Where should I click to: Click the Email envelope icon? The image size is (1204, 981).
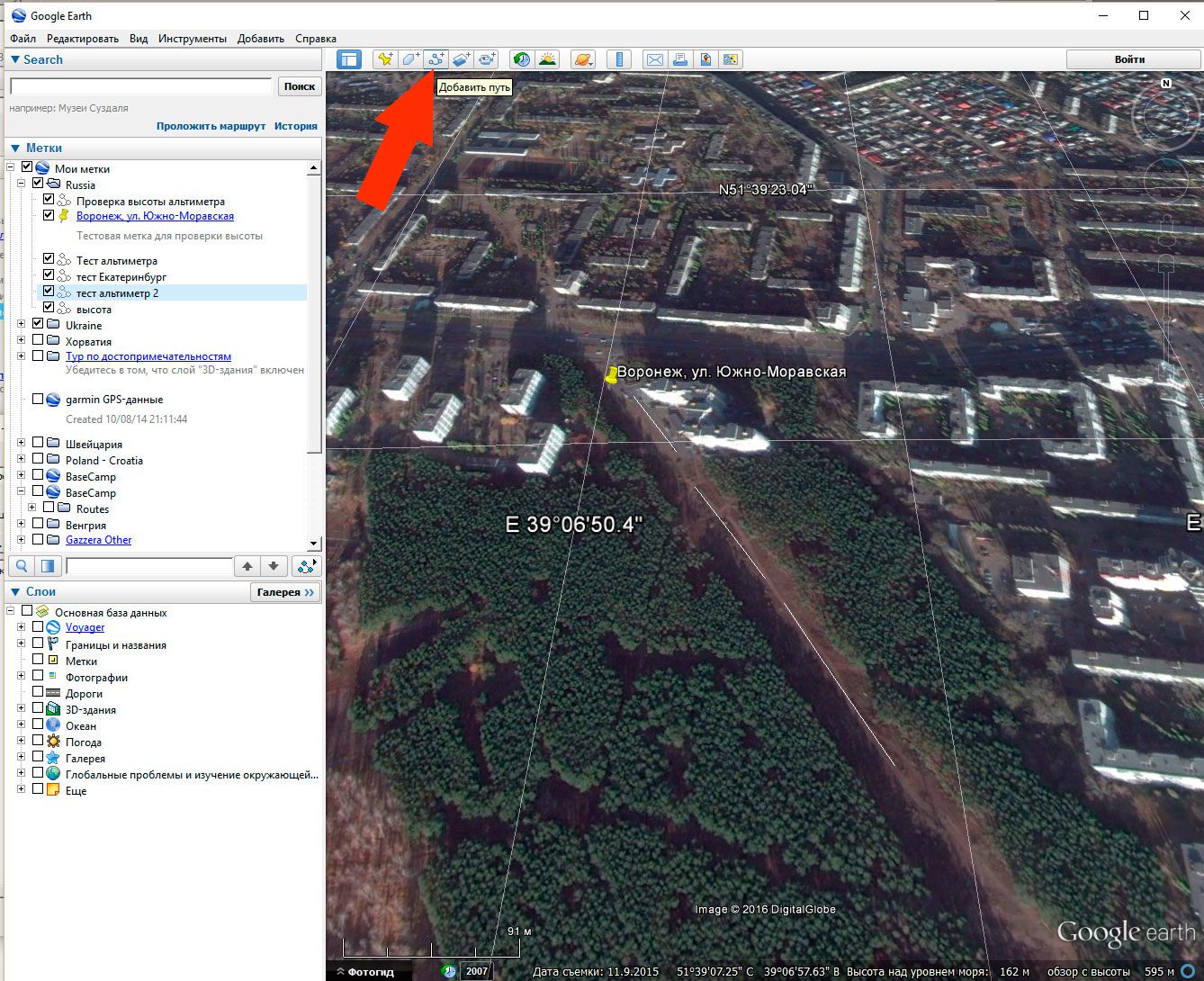pos(655,59)
